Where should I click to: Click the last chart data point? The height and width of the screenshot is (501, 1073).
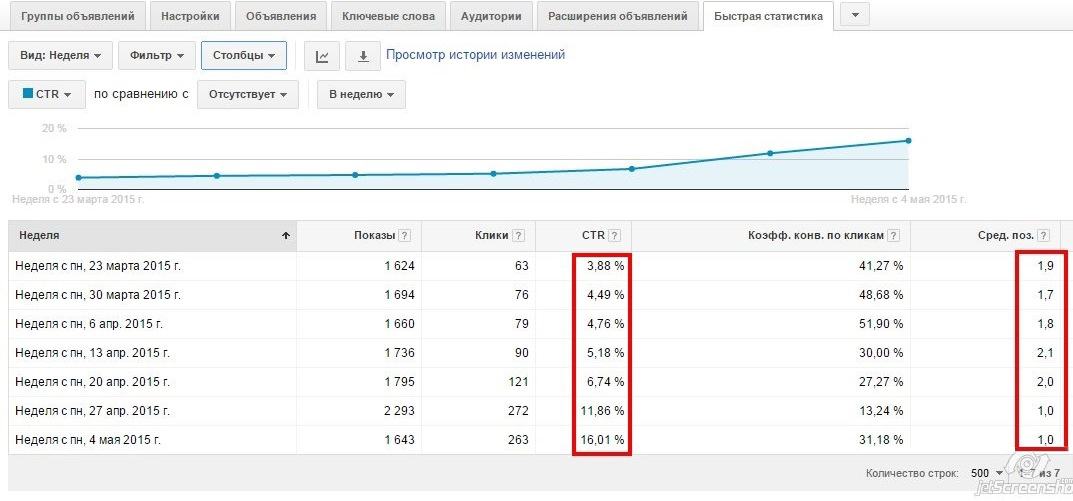coord(908,140)
